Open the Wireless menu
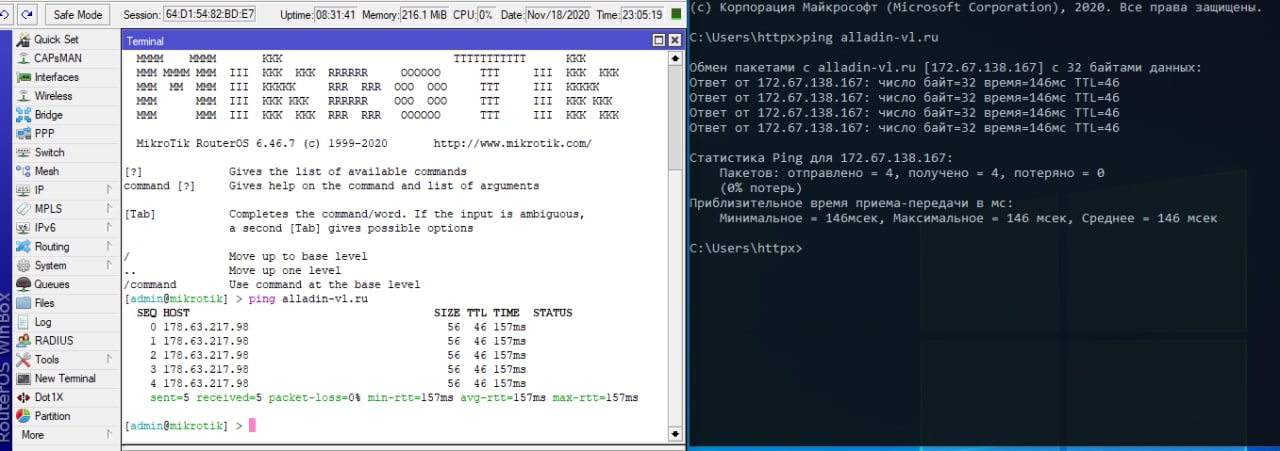This screenshot has width=1280, height=451. 66,96
